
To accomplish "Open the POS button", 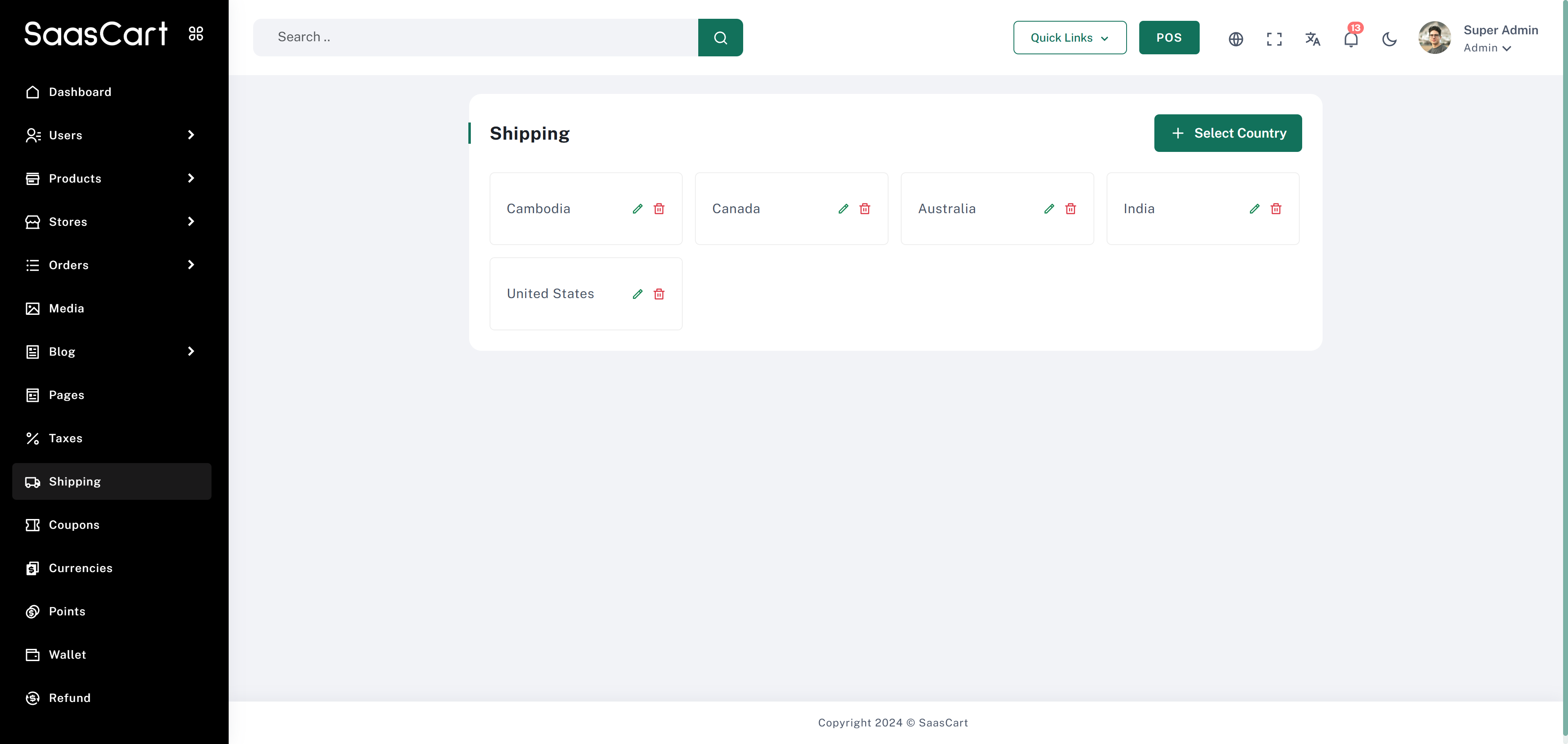I will (1169, 38).
